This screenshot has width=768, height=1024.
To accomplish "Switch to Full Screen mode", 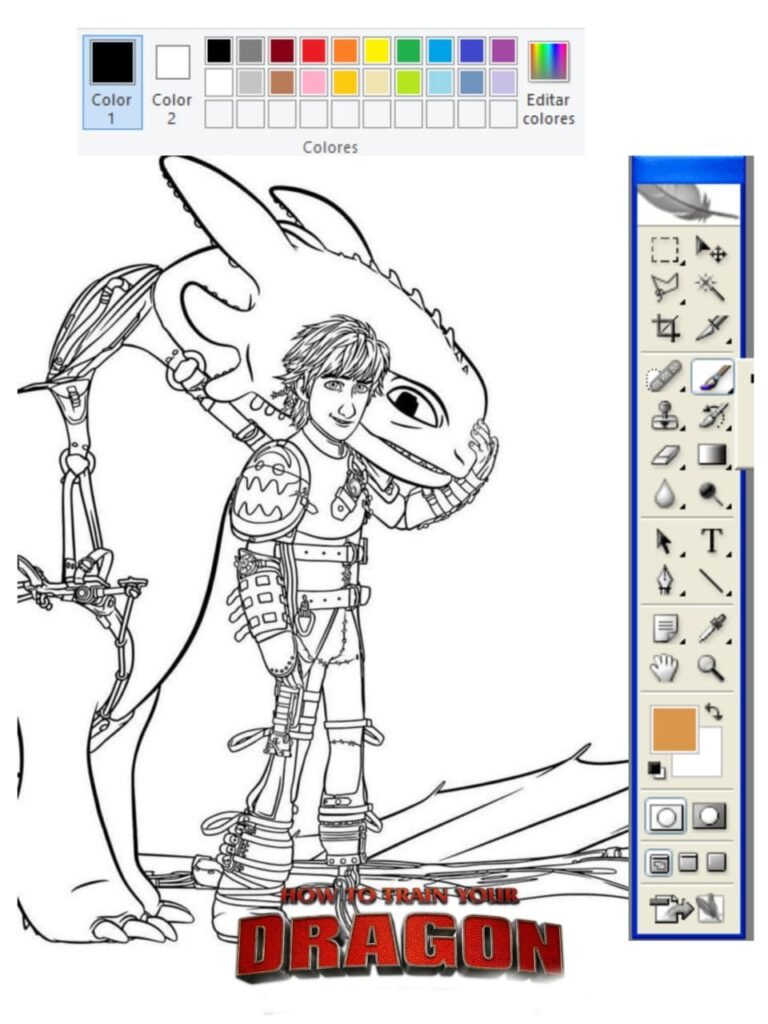I will [716, 863].
